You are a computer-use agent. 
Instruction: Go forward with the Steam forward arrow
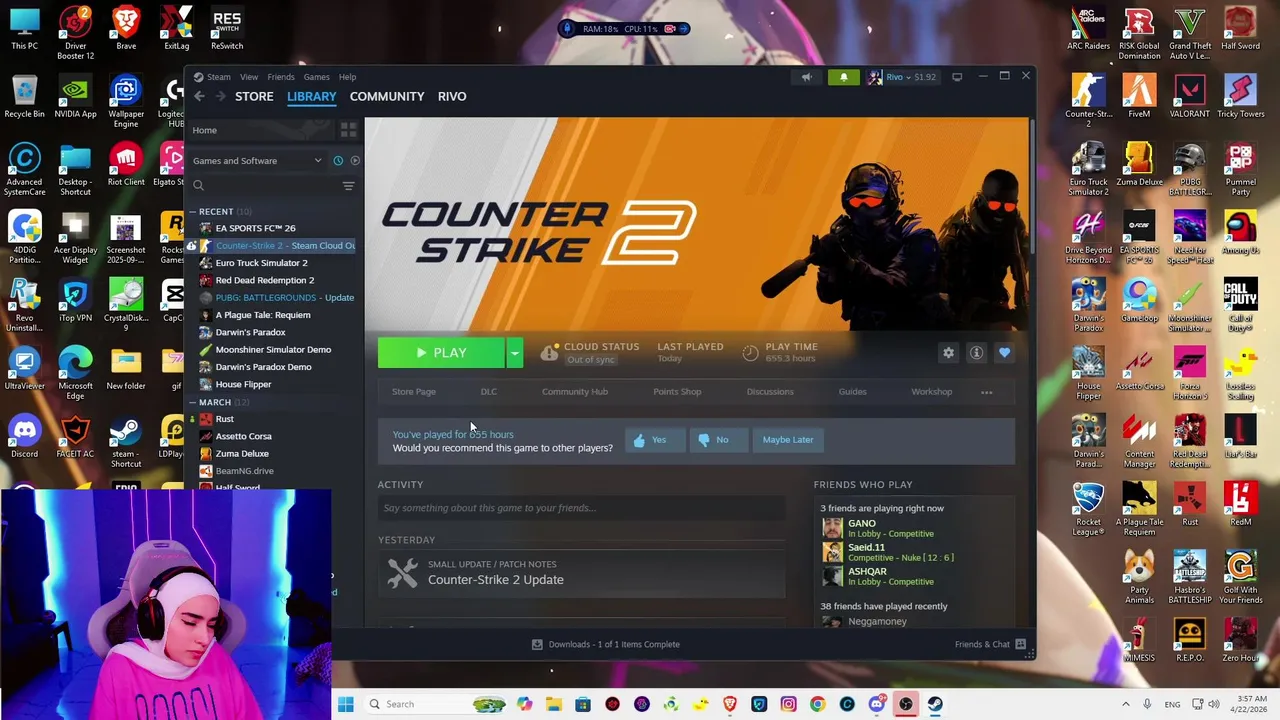coord(220,96)
